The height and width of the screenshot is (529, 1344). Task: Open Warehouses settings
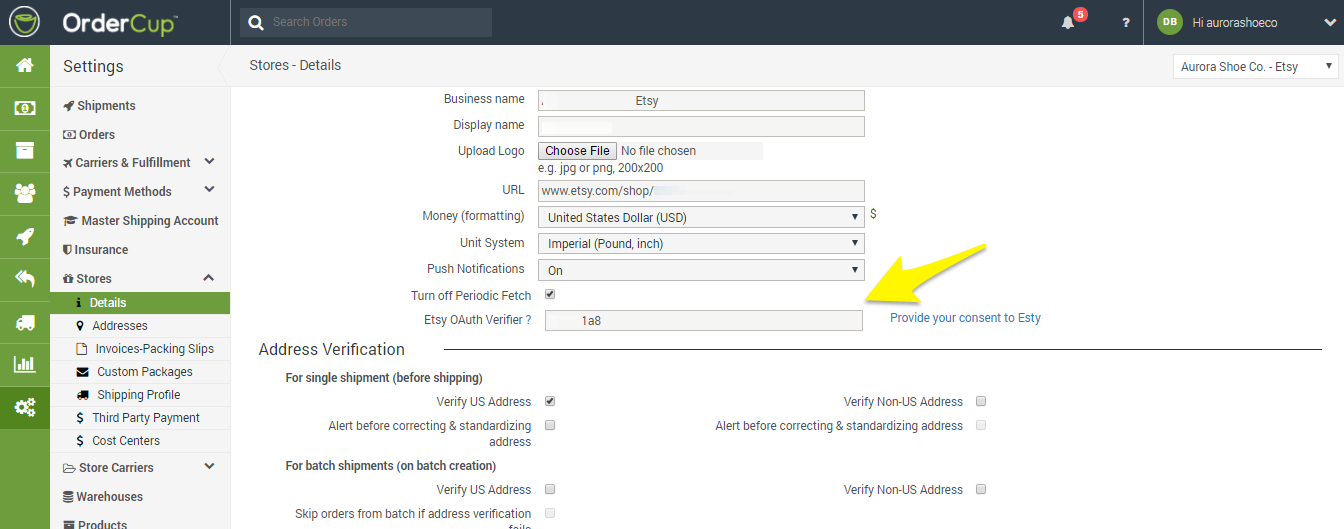tap(103, 496)
